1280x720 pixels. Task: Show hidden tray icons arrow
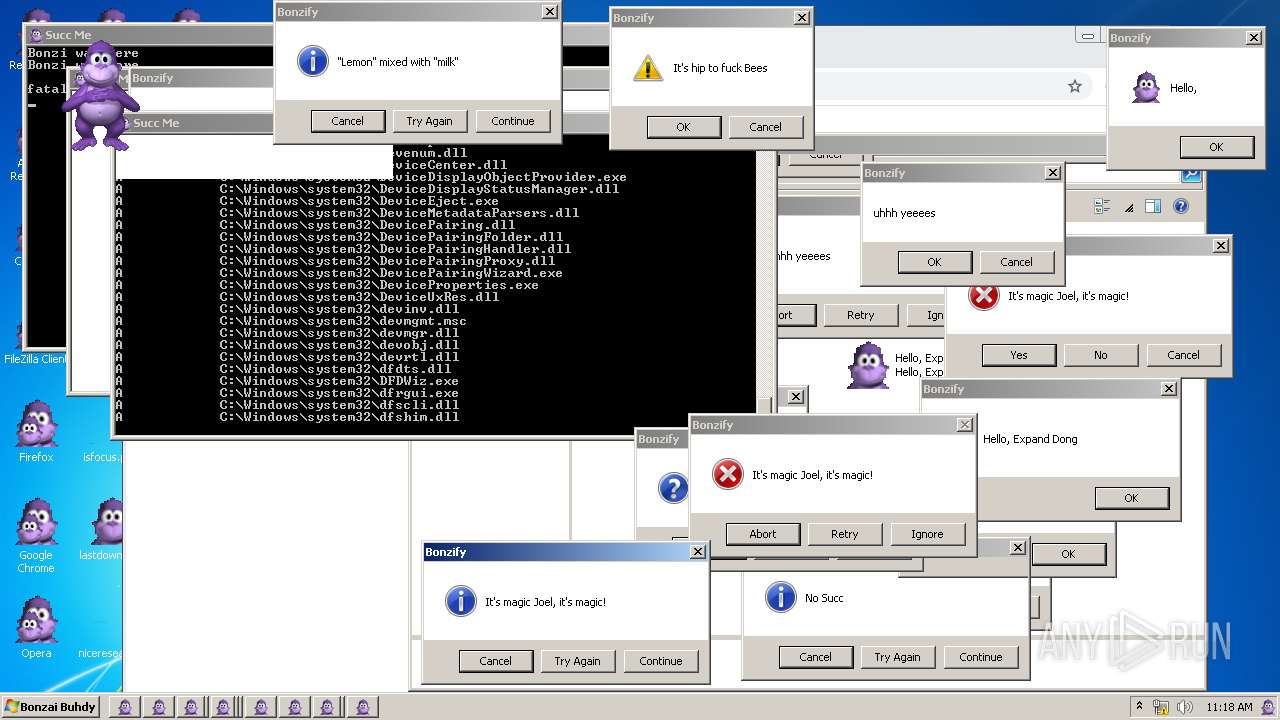tap(1139, 707)
